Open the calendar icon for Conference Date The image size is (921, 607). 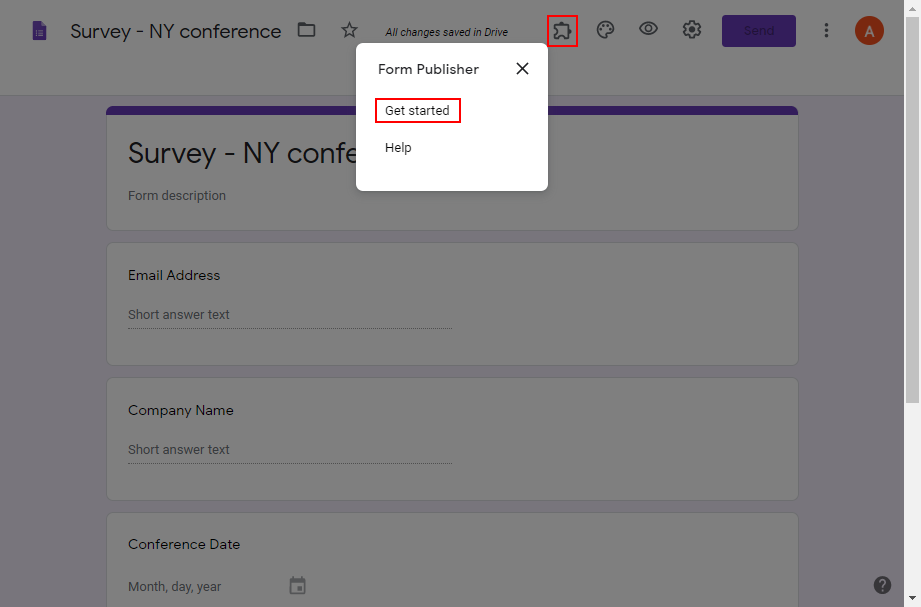[297, 585]
